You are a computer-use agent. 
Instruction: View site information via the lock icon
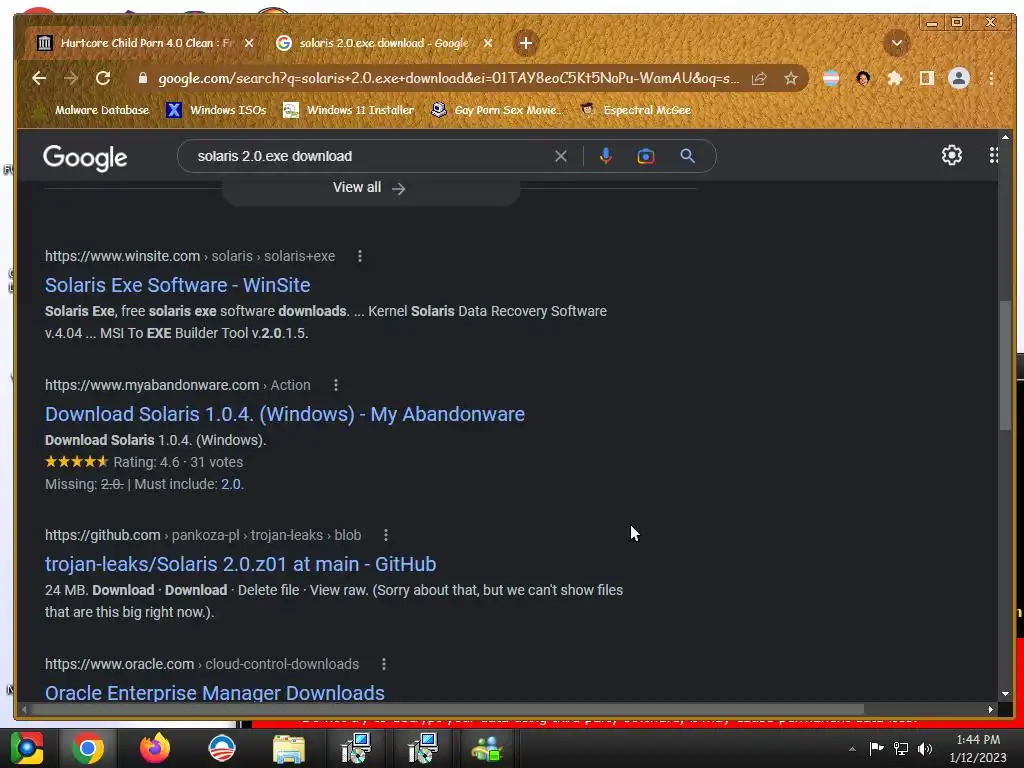tap(143, 78)
